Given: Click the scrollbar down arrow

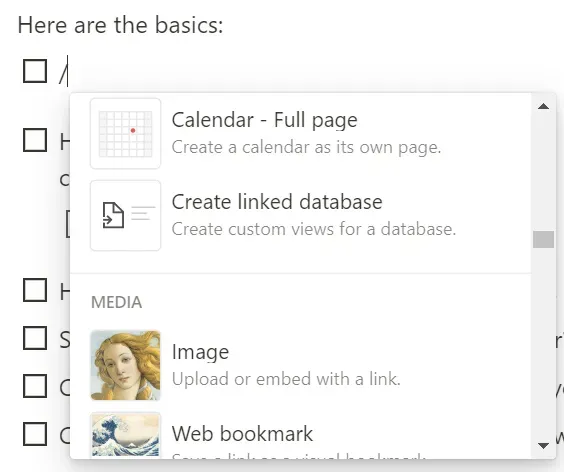Looking at the screenshot, I should coord(543,446).
